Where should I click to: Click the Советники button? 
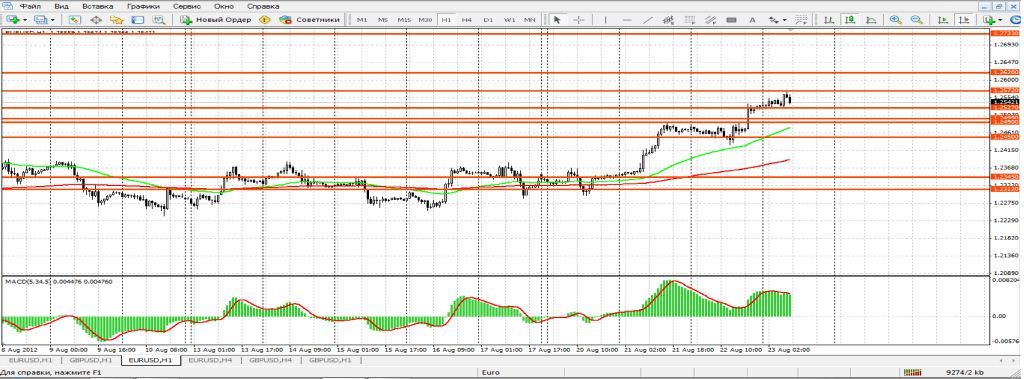(x=310, y=20)
